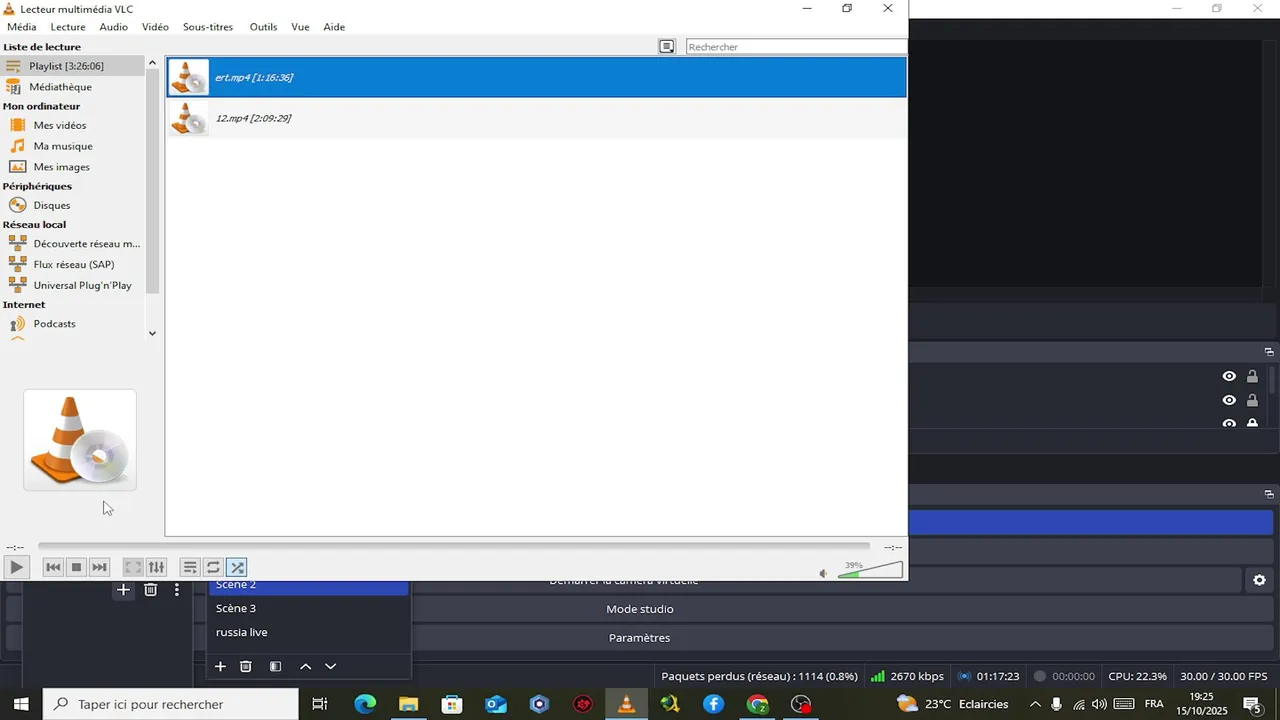Change playlist view mode icon beside search

point(667,47)
